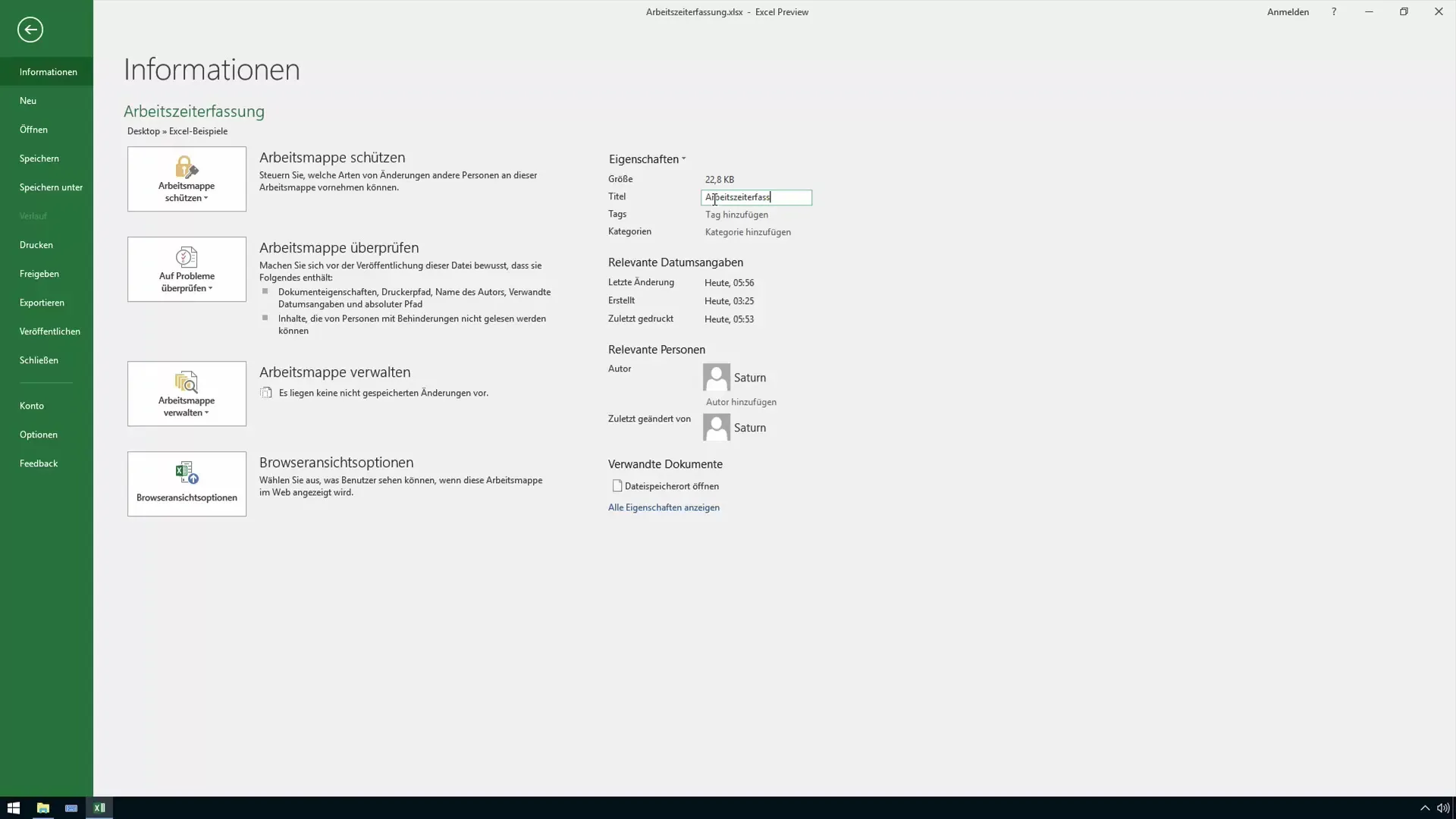The width and height of the screenshot is (1456, 819).
Task: Click the Saturn author profile icon
Action: (717, 377)
